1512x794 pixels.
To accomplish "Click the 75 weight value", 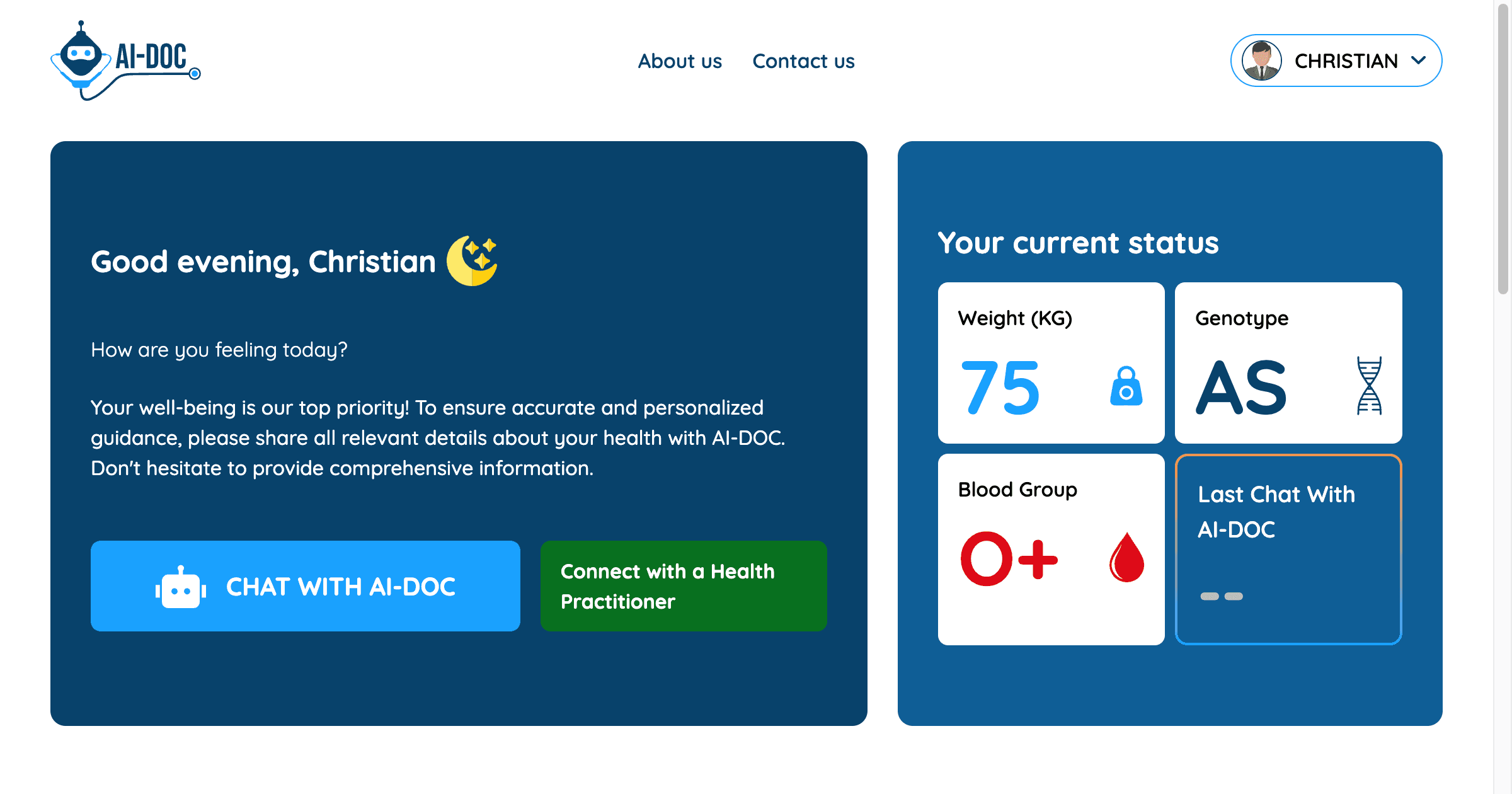I will click(1000, 388).
